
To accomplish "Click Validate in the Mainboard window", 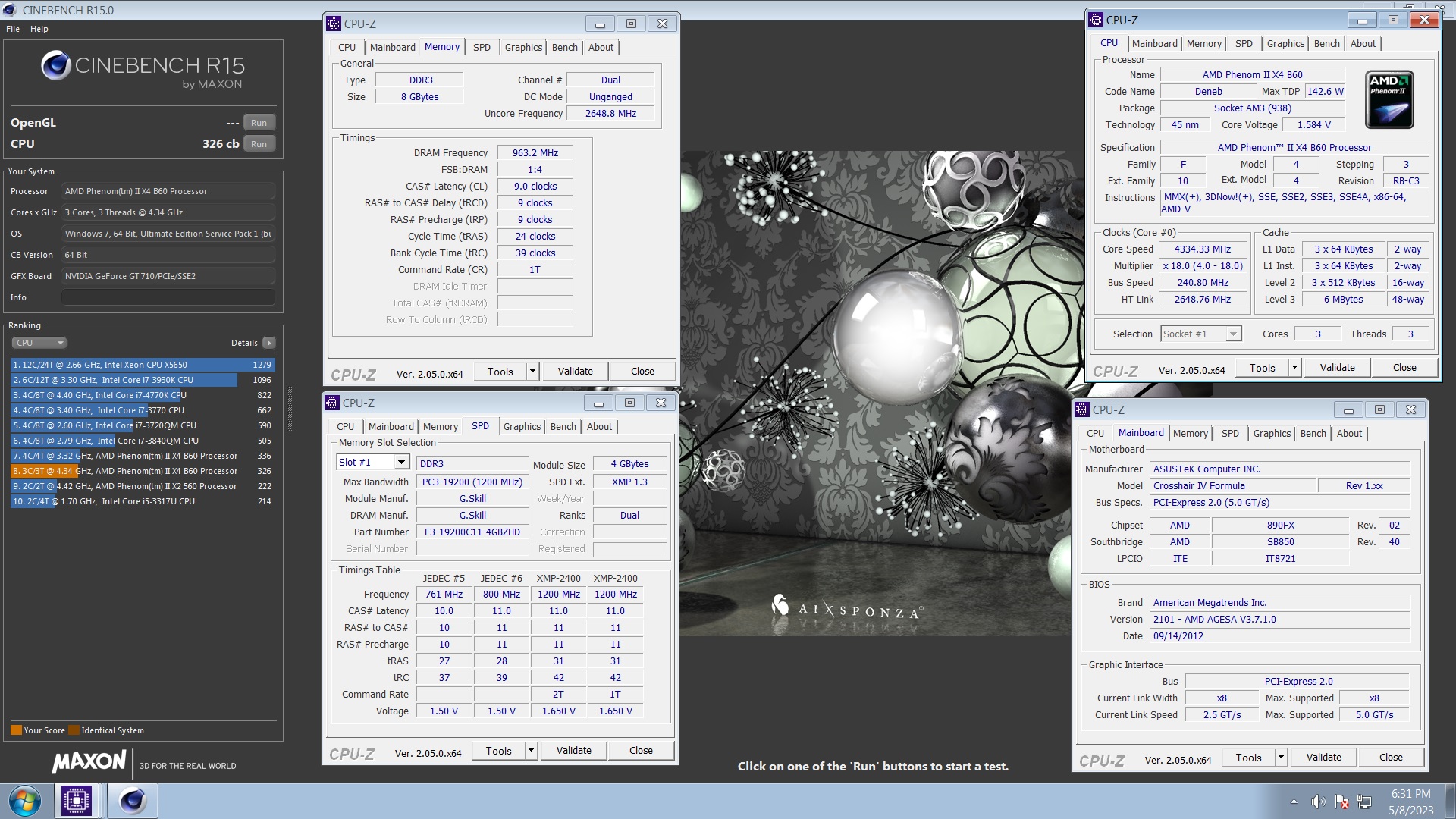I will click(1324, 758).
